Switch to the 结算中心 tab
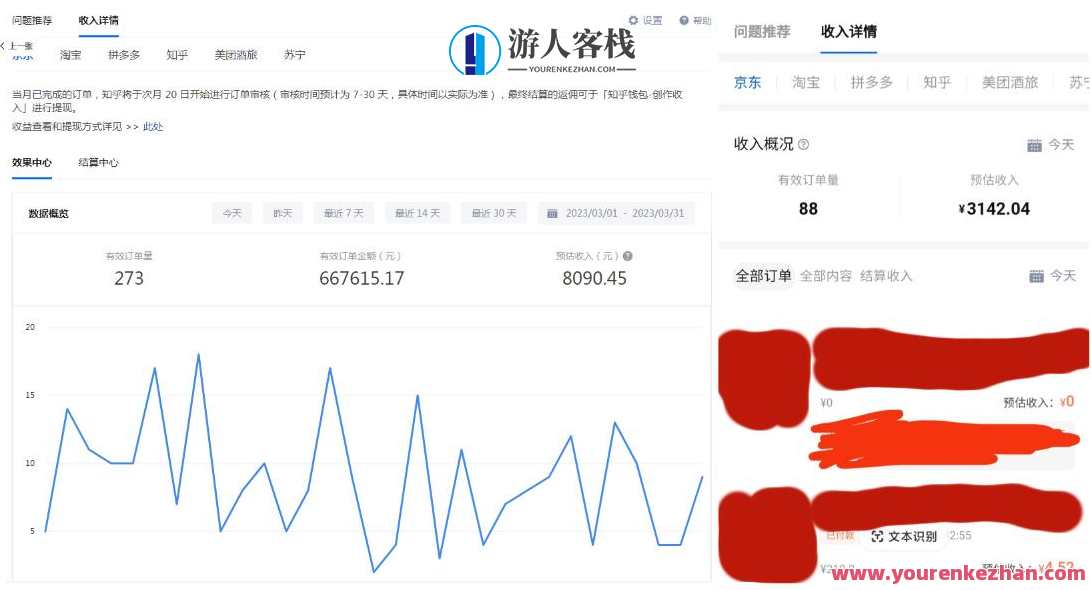The width and height of the screenshot is (1091, 590). point(98,162)
